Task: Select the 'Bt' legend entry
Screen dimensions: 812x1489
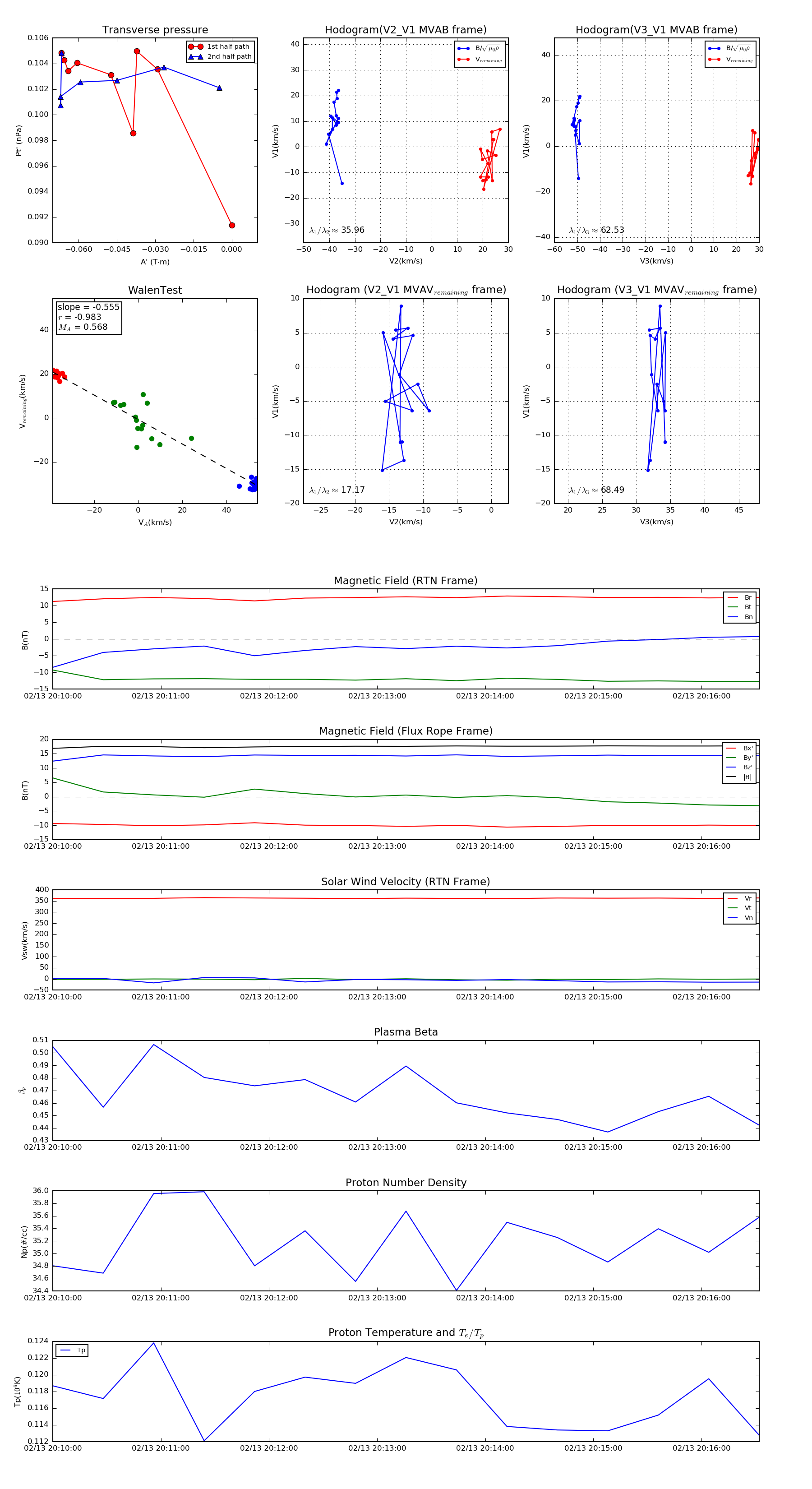Action: pos(740,607)
